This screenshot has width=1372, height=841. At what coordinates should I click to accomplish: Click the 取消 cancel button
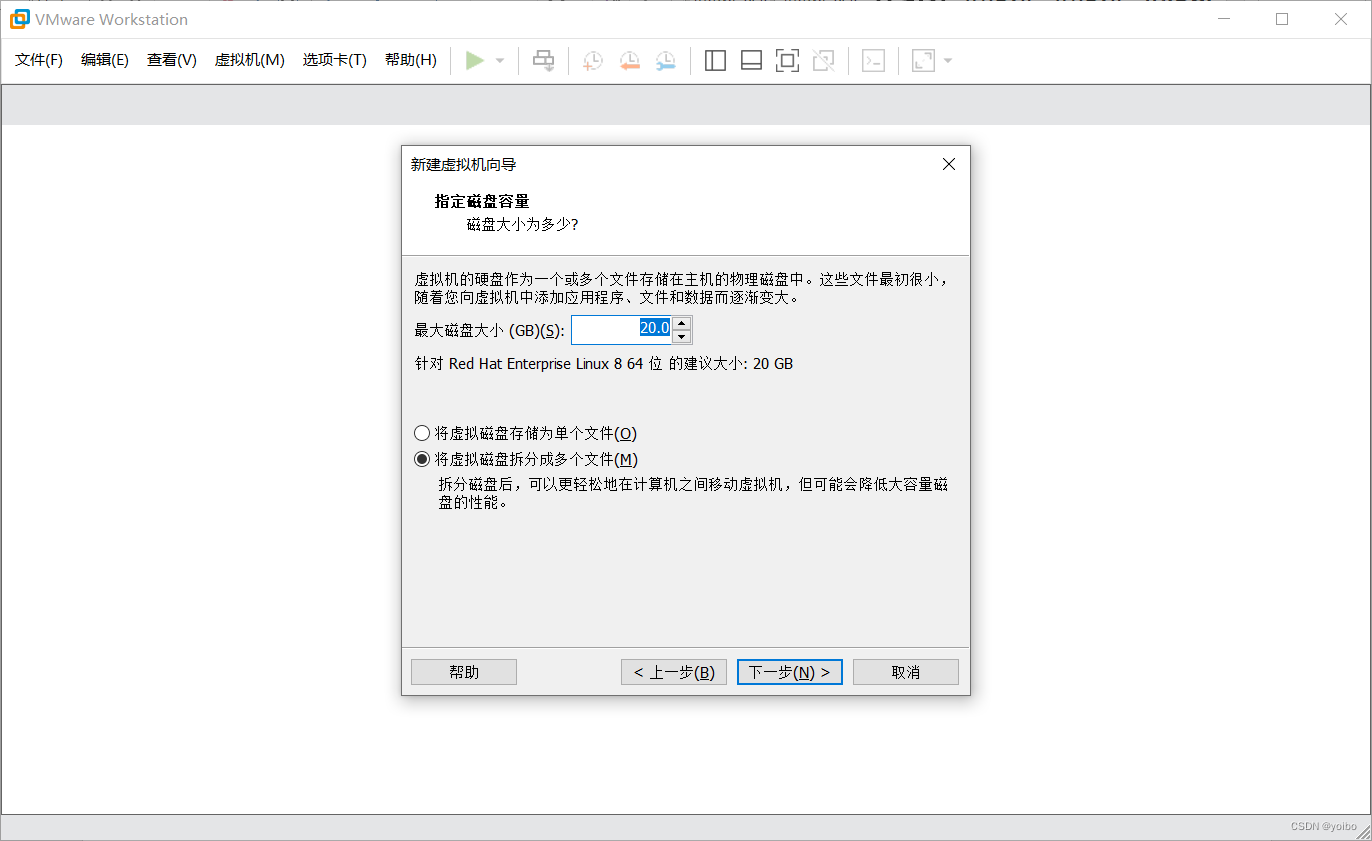click(906, 672)
